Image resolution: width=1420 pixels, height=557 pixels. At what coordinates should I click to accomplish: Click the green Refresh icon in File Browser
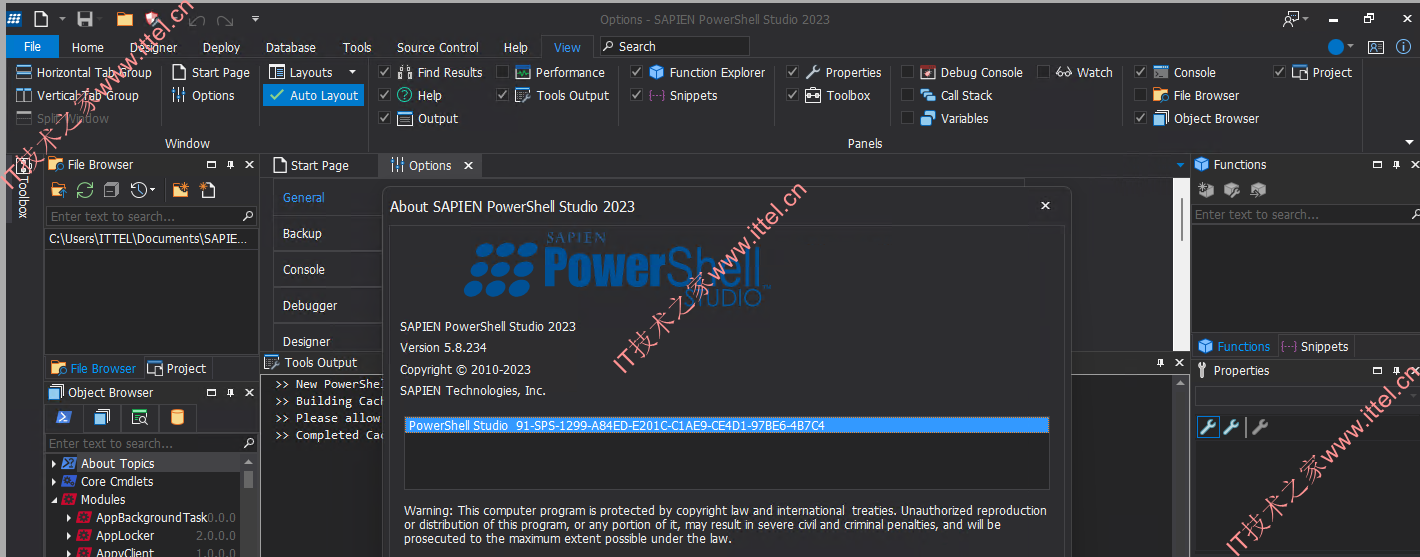pyautogui.click(x=85, y=190)
